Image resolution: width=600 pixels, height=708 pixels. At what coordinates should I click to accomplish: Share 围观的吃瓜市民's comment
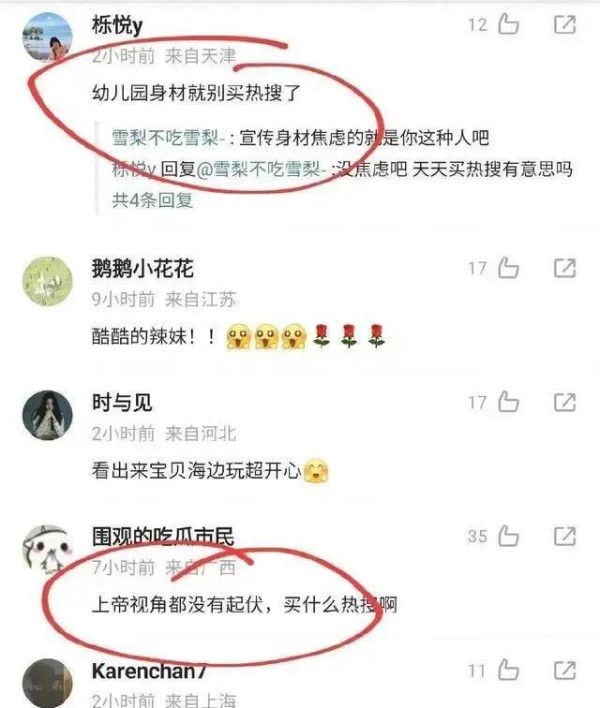click(x=565, y=536)
